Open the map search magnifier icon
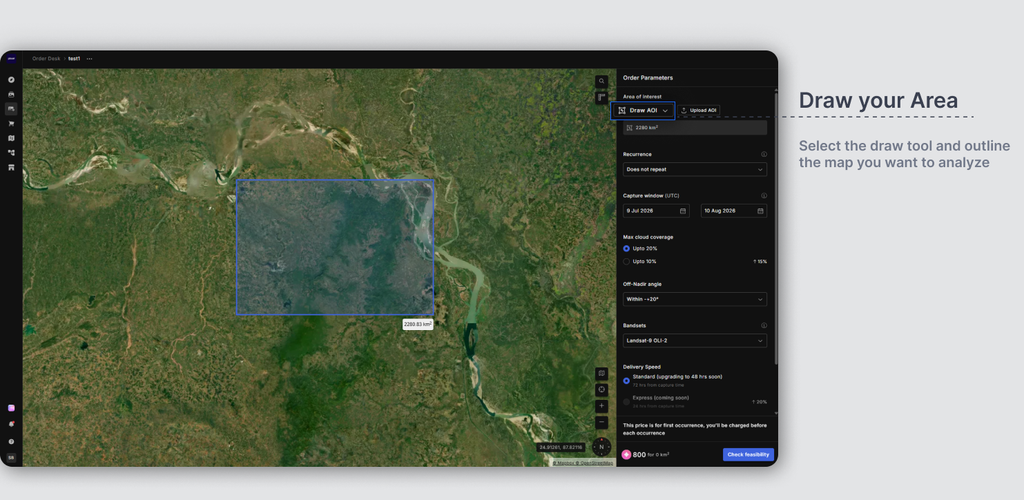The width and height of the screenshot is (1024, 500). pos(601,82)
